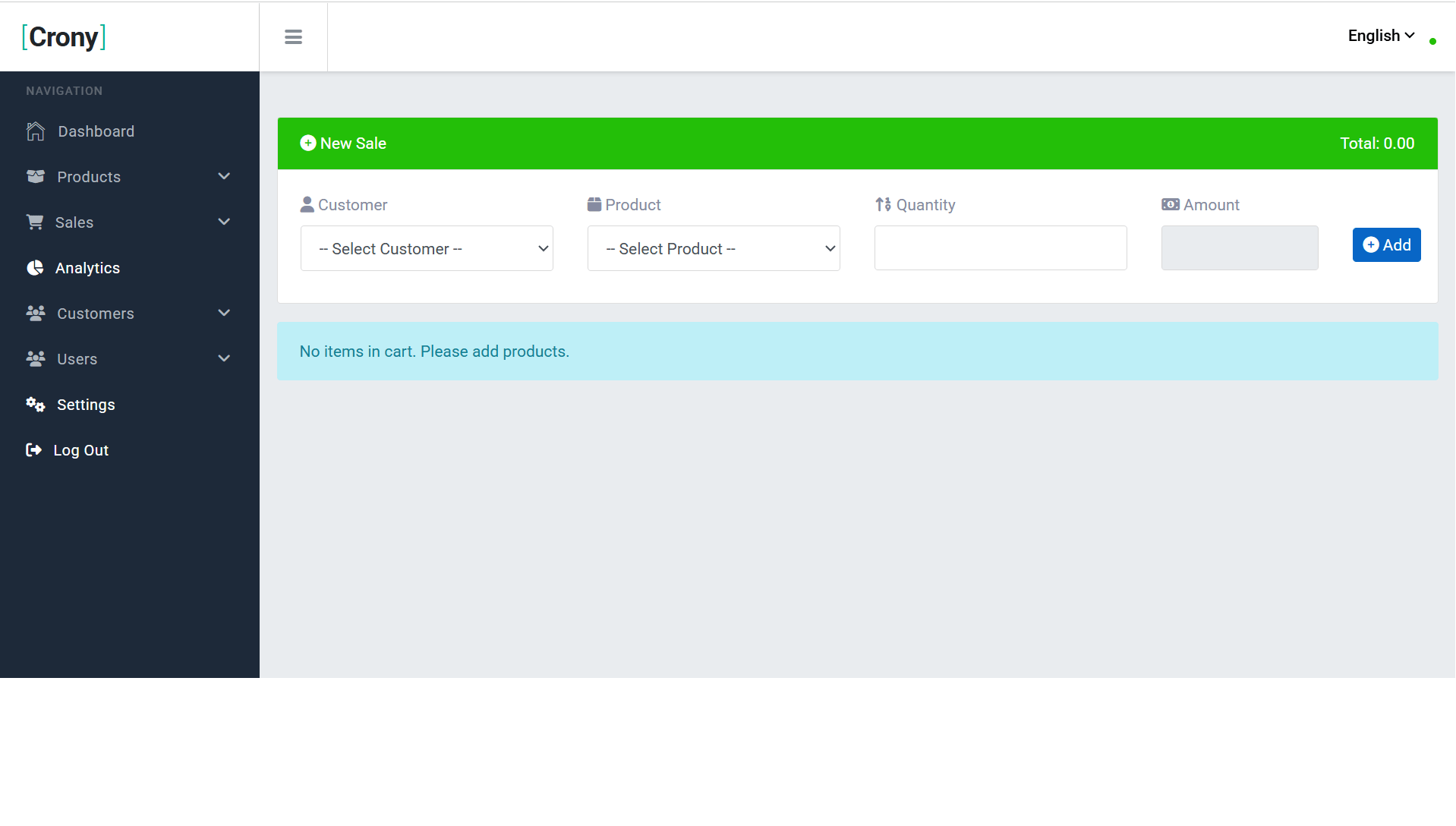Click the Amount field label
This screenshot has width=1456, height=826.
click(1211, 205)
